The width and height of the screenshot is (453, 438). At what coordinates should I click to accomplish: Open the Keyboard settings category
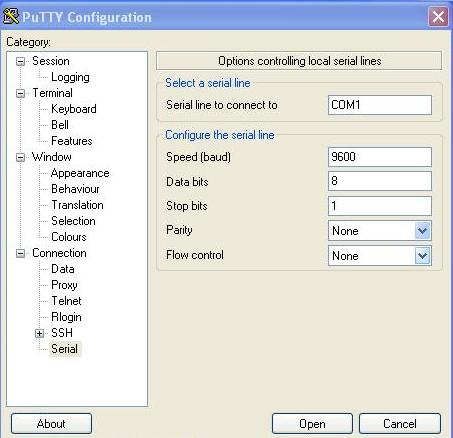(74, 109)
